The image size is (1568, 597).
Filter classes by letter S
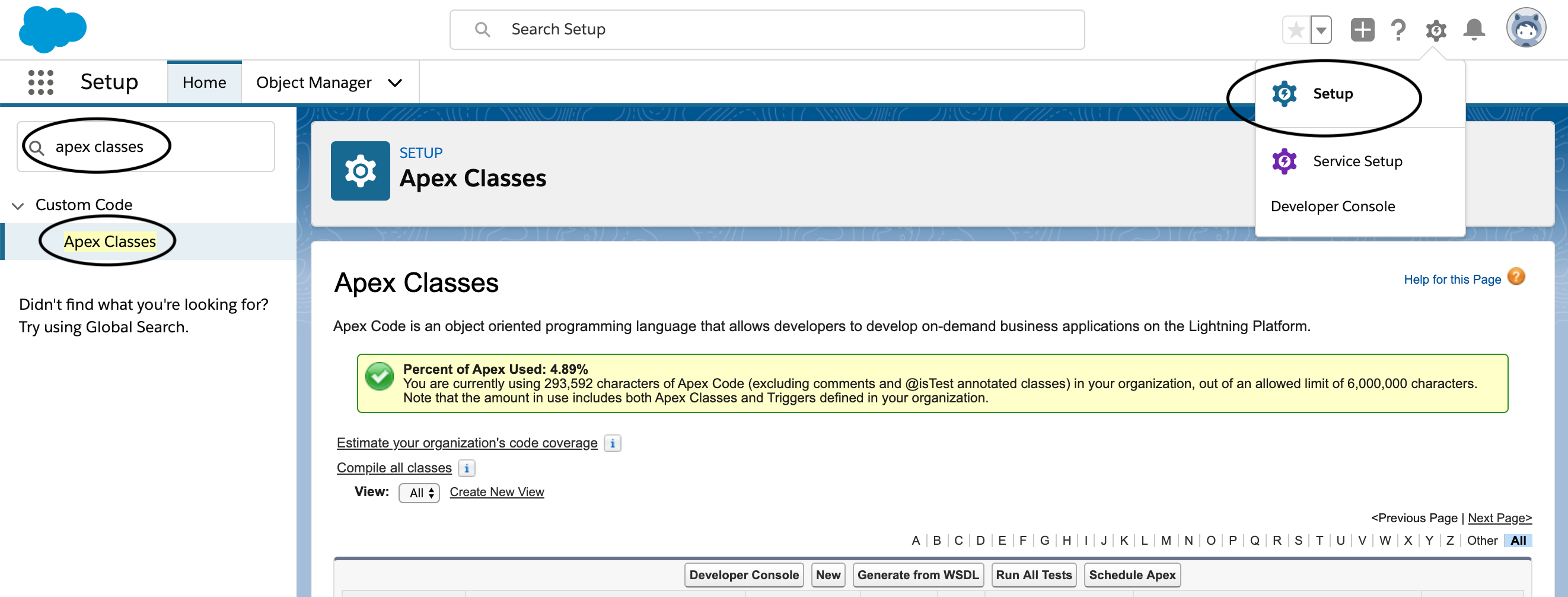coord(1298,541)
